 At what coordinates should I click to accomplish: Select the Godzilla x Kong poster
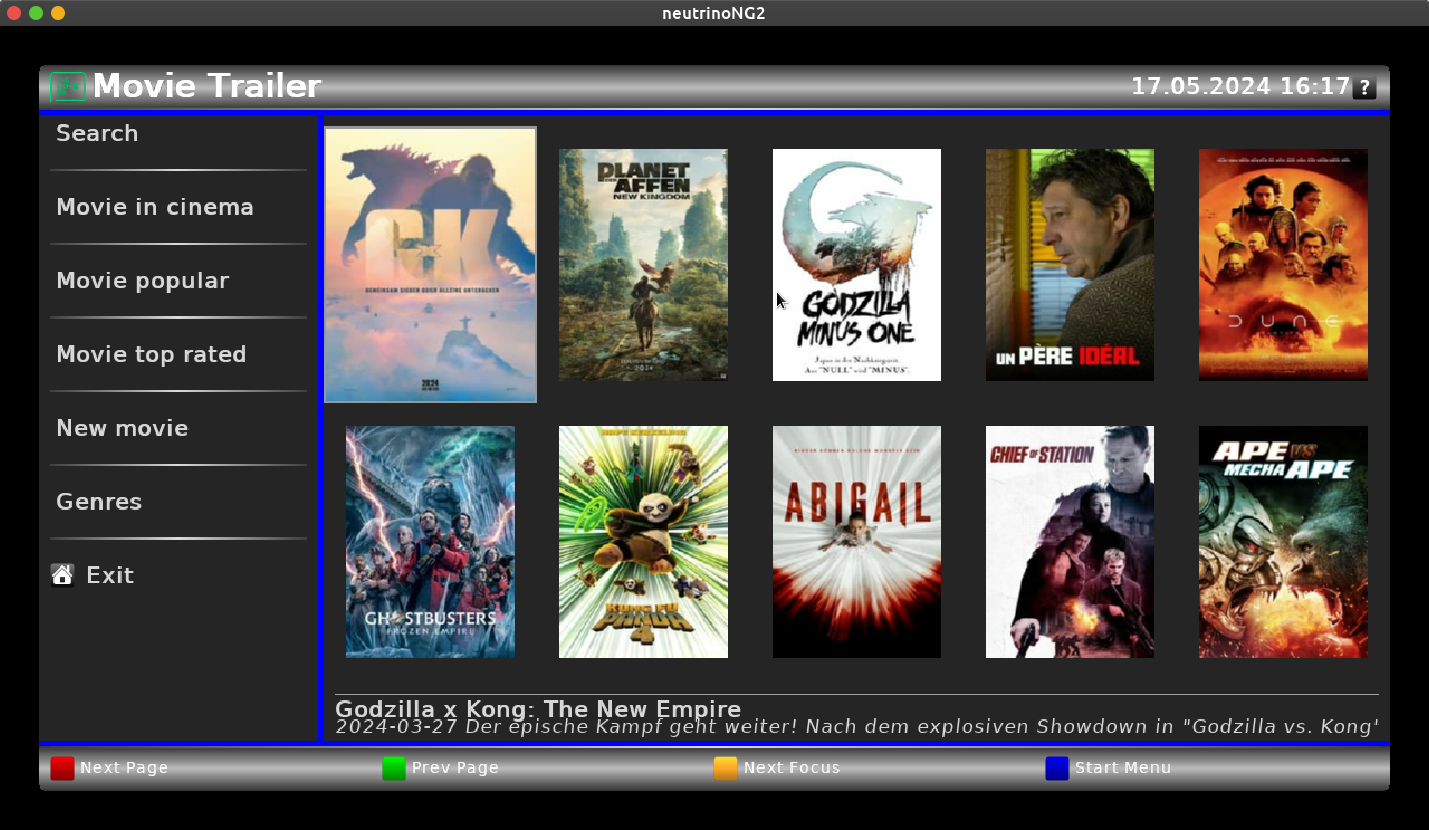431,265
